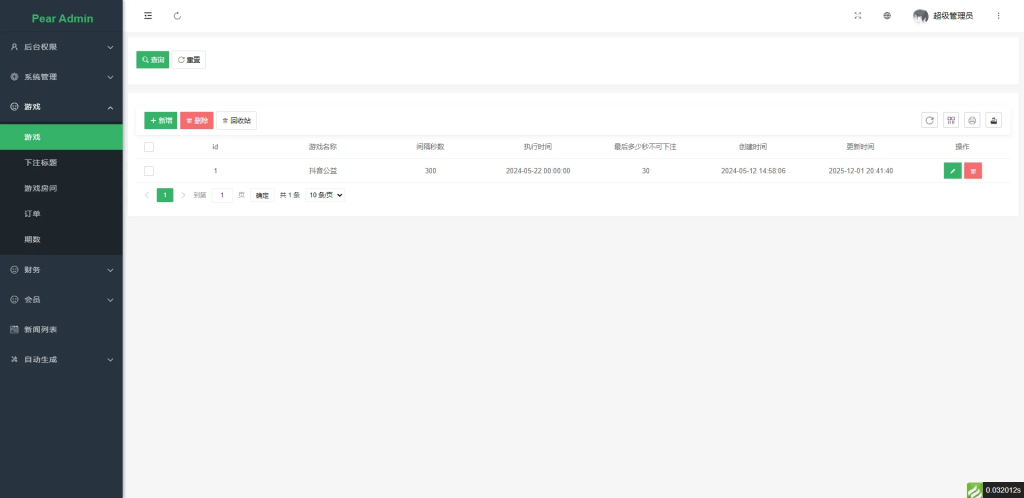Go to 游戏房间 in the sidebar
Viewport: 1024px width, 498px height.
point(41,188)
